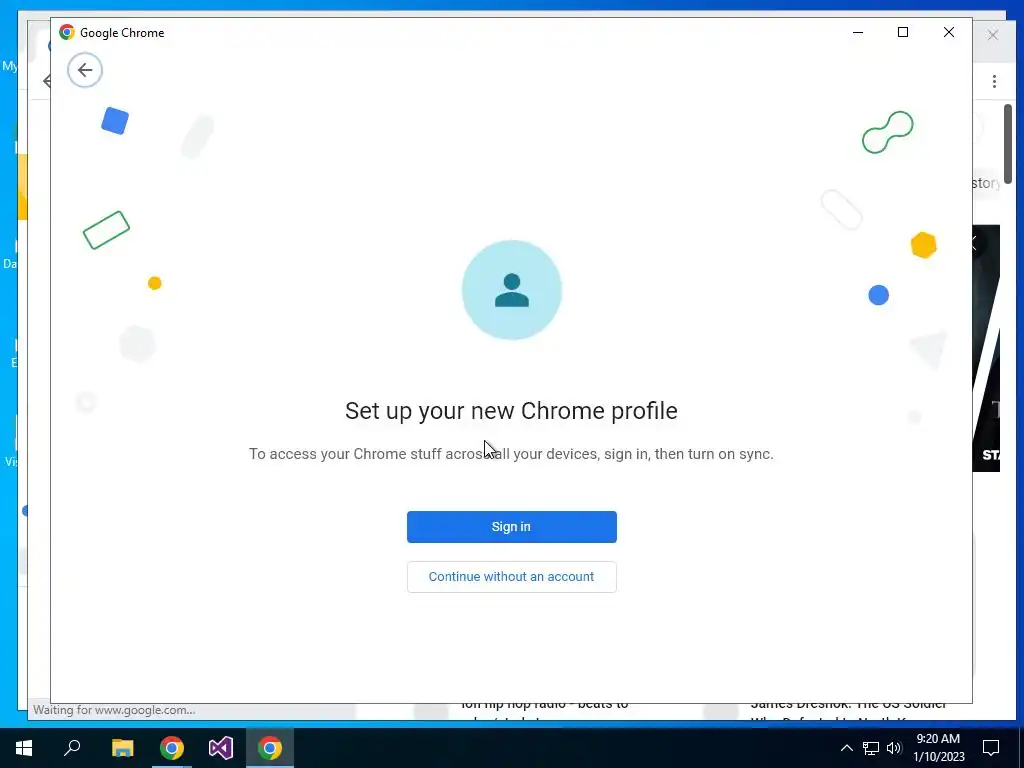The image size is (1024, 768).
Task: Open the notification center icon
Action: pyautogui.click(x=991, y=748)
